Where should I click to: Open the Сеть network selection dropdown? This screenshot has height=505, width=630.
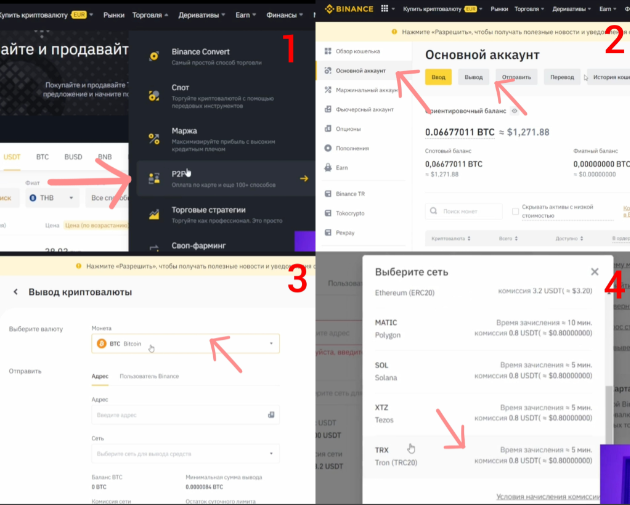pyautogui.click(x=186, y=454)
